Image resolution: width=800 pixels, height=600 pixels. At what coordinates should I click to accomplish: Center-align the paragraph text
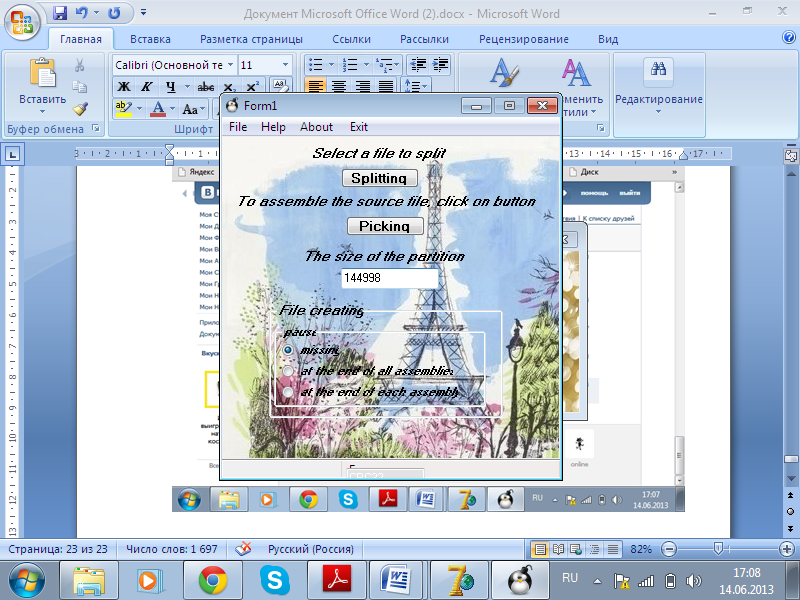pos(339,86)
